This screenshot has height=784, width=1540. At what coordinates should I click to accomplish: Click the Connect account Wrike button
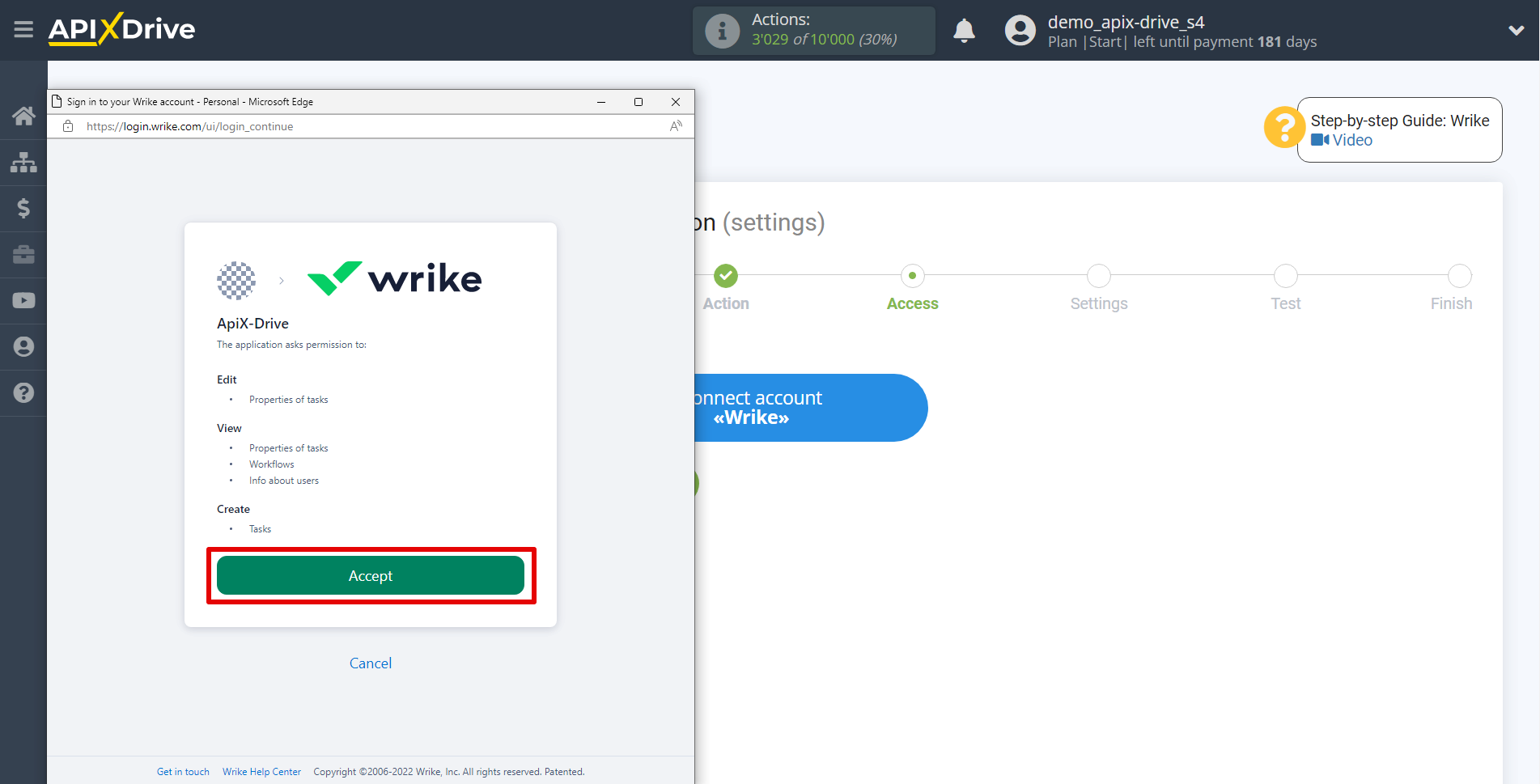tap(810, 408)
